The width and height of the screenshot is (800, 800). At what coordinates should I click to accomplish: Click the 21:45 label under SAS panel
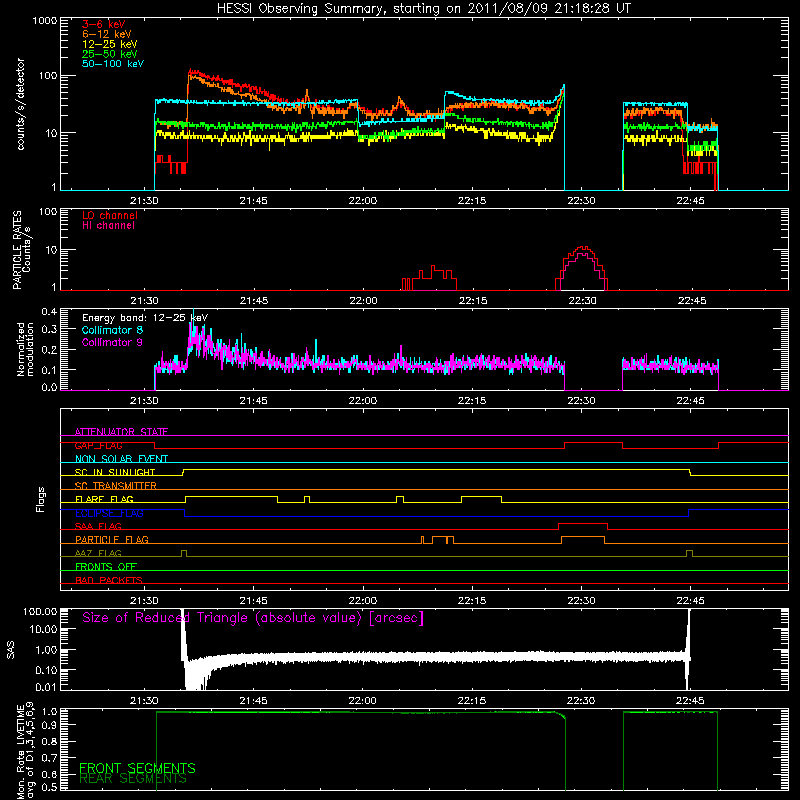253,701
